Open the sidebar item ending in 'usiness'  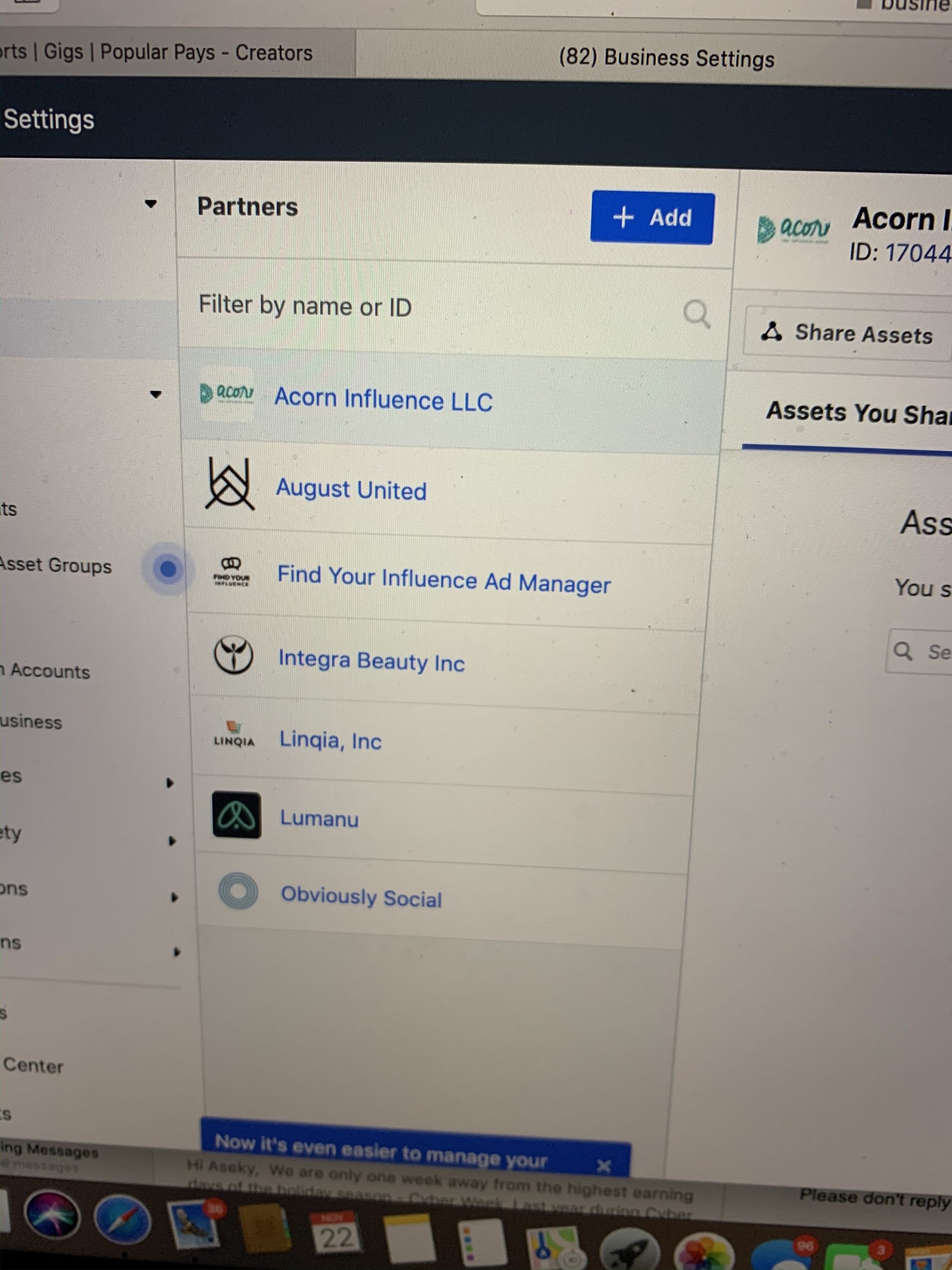point(31,721)
